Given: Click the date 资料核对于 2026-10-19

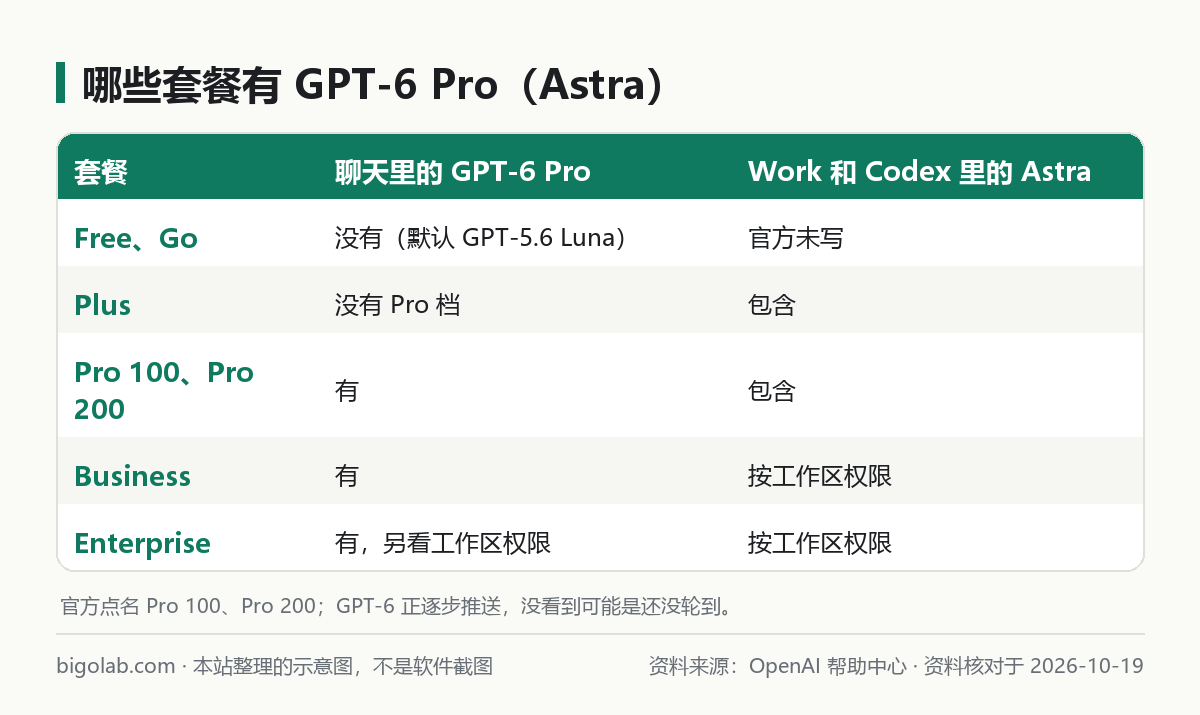Looking at the screenshot, I should tap(1033, 666).
